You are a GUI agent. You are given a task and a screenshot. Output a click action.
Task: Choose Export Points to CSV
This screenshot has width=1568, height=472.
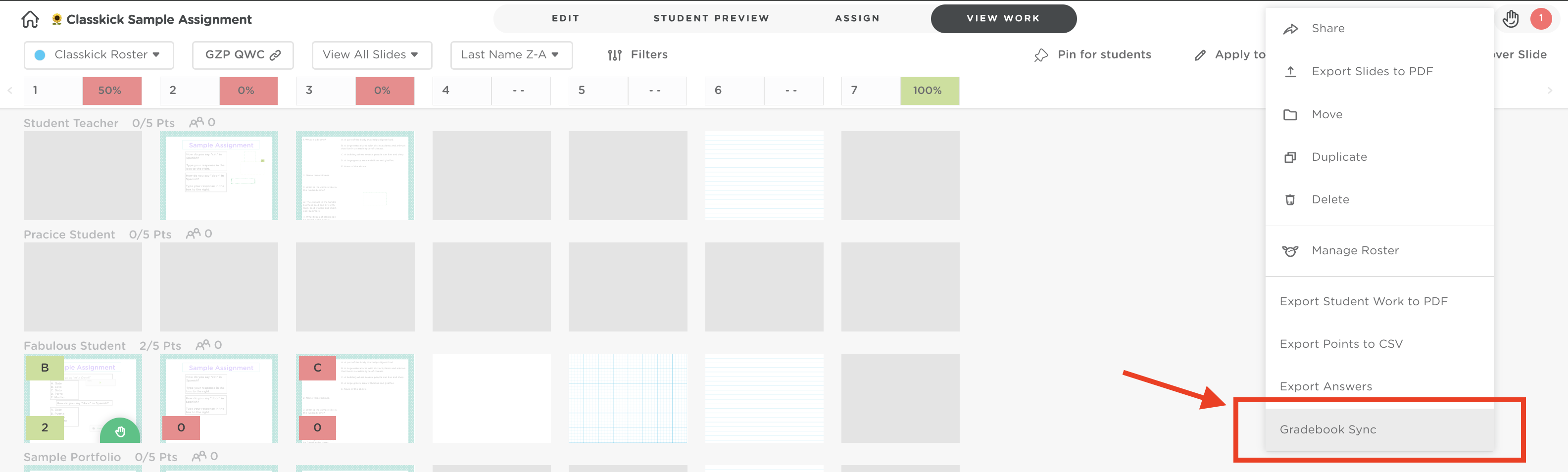1379,344
